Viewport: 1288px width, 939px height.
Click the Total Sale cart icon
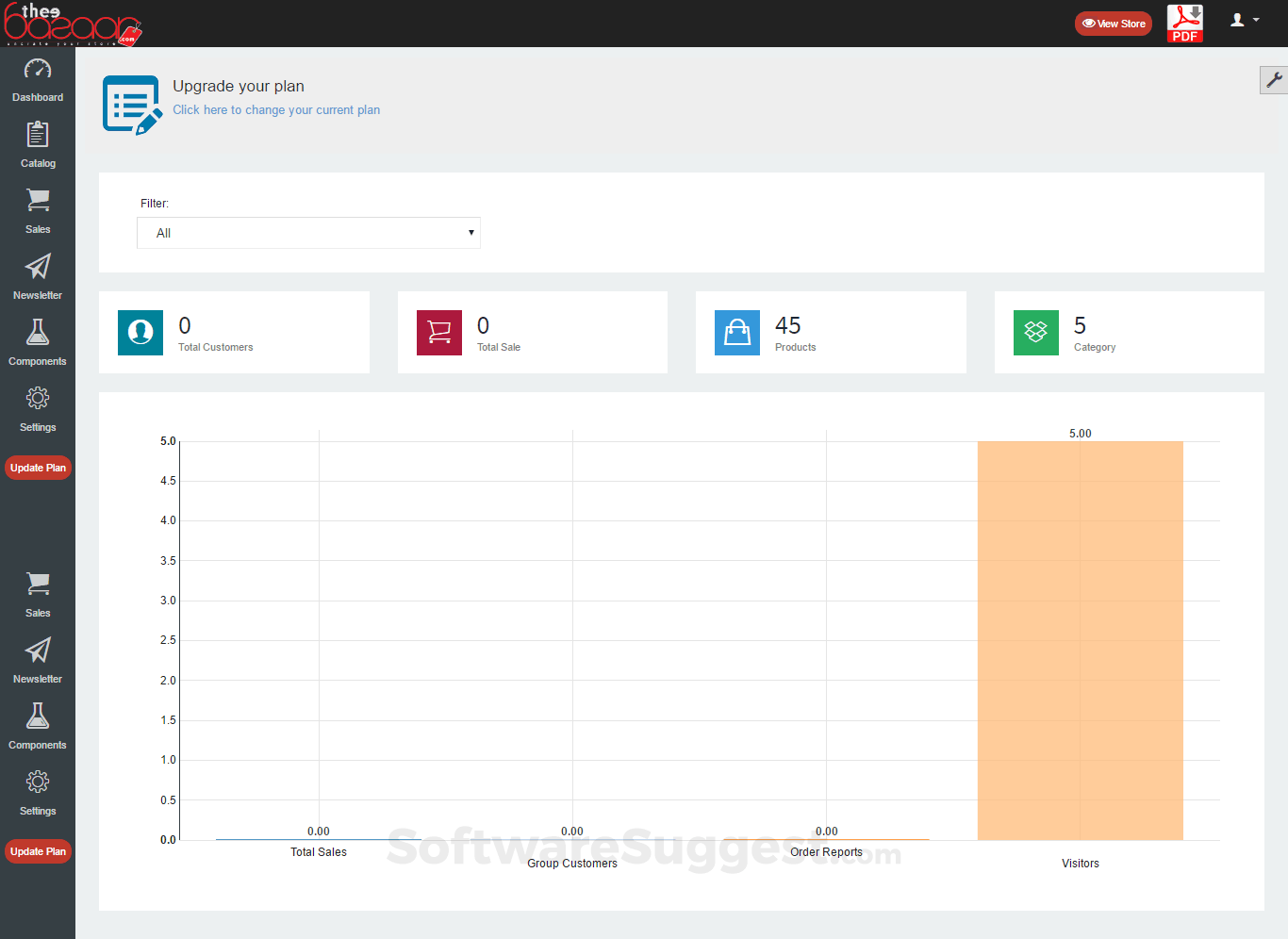(x=439, y=333)
